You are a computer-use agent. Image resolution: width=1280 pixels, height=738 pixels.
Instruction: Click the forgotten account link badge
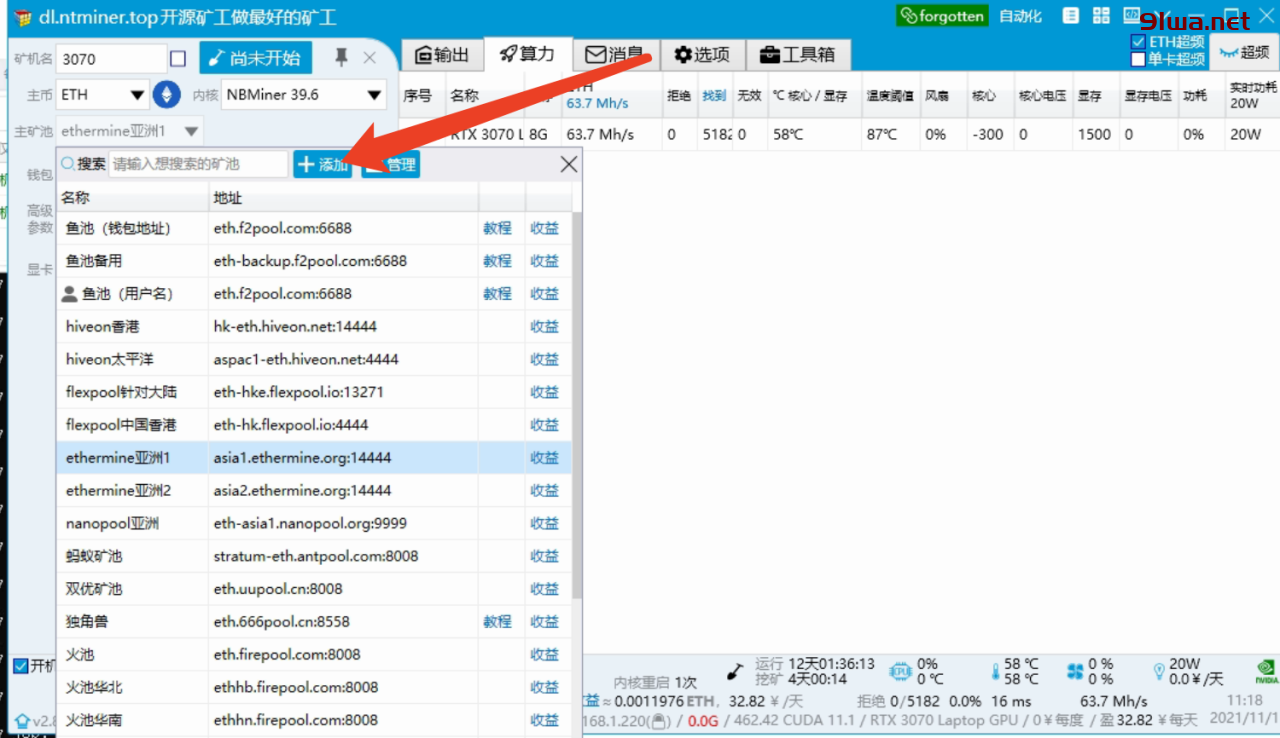[942, 16]
